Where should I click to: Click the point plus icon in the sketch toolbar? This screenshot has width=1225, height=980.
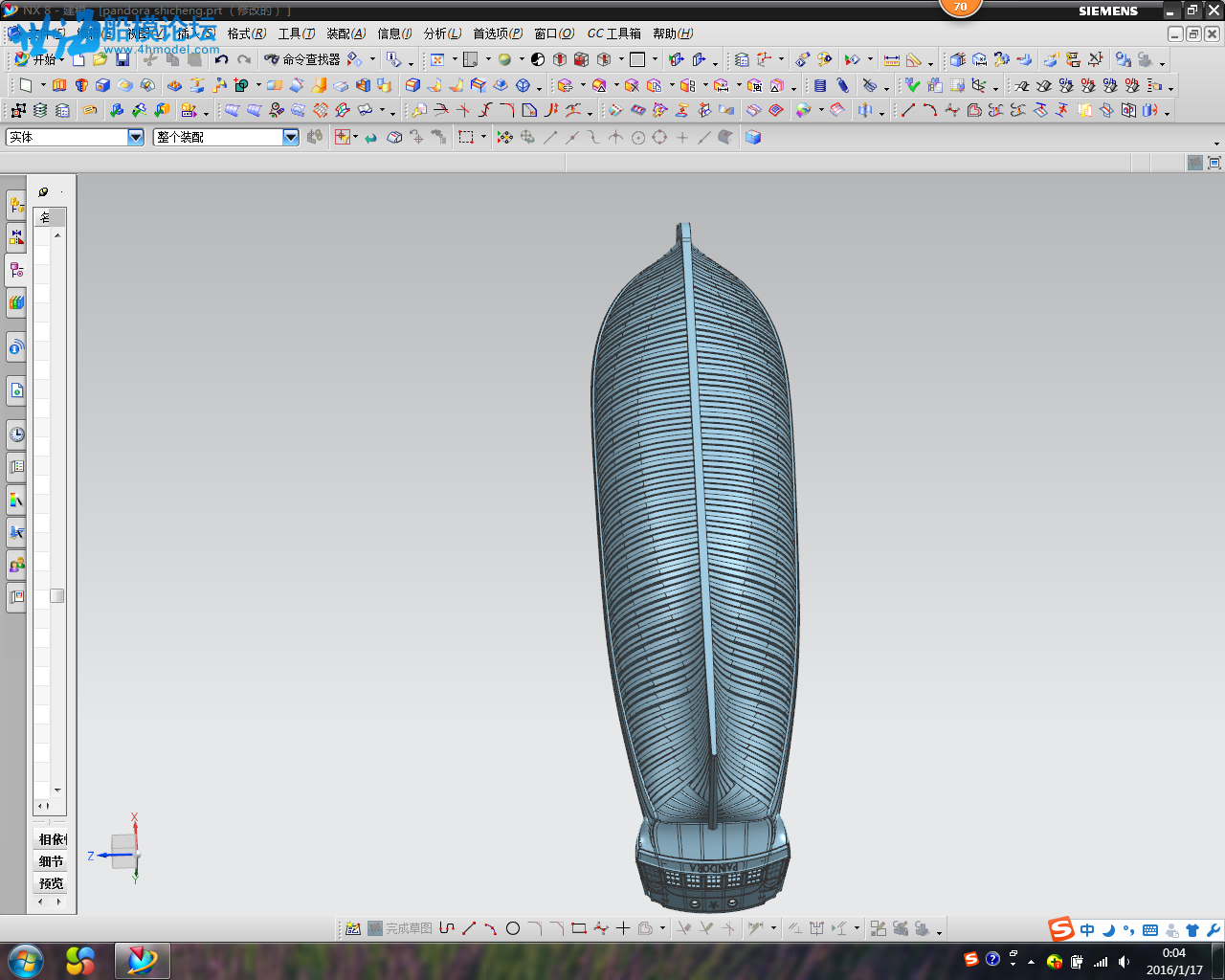pos(623,928)
